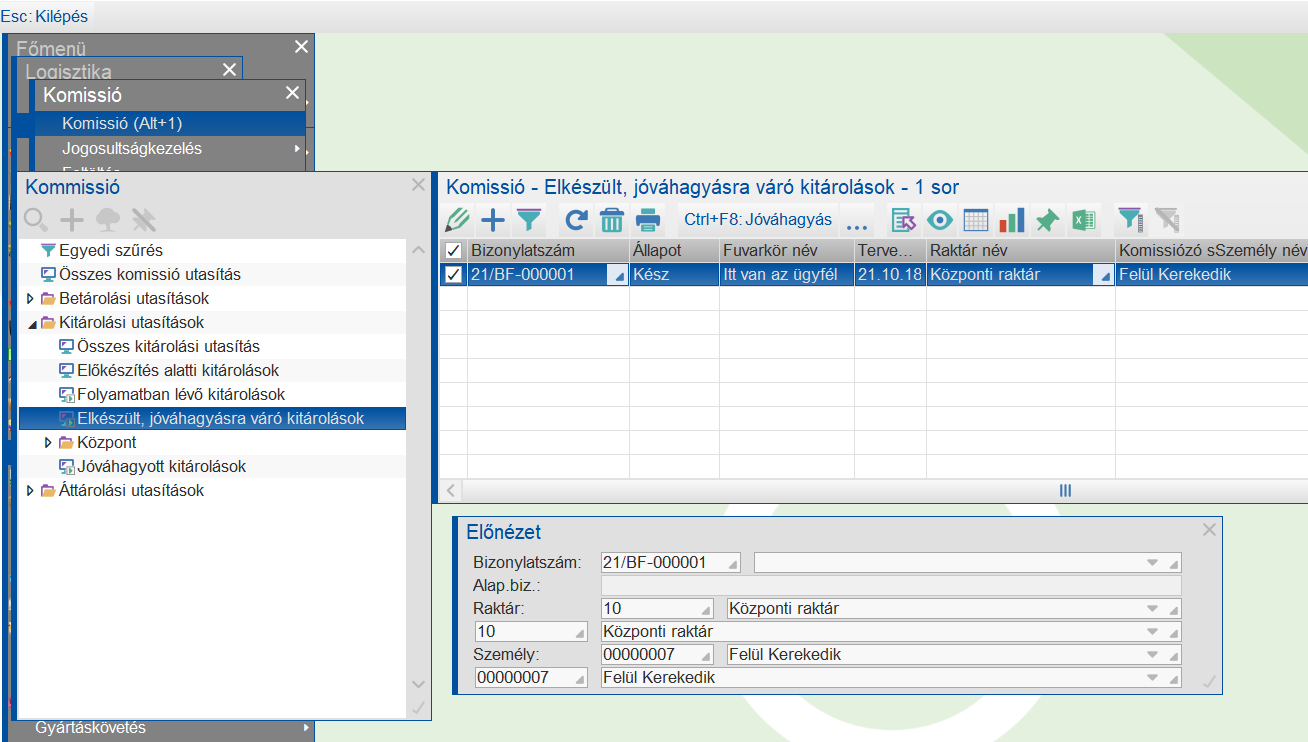This screenshot has height=742, width=1308.
Task: Sort by the Raktár név column header
Action: click(1020, 250)
